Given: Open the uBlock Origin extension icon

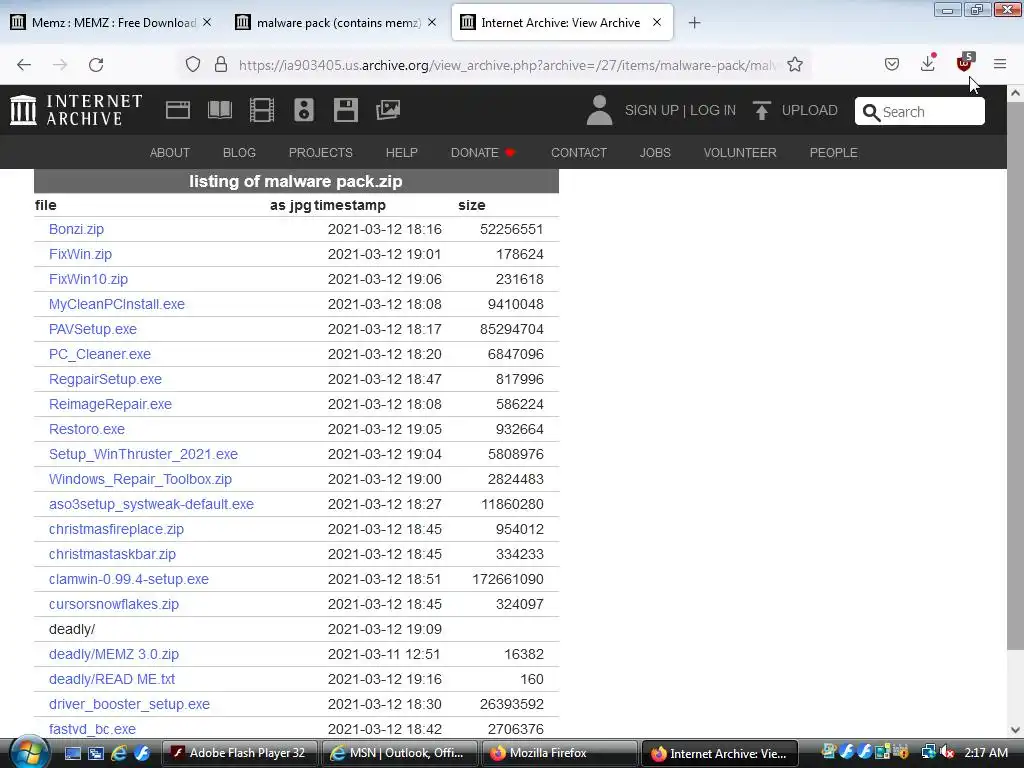Looking at the screenshot, I should click(x=964, y=63).
